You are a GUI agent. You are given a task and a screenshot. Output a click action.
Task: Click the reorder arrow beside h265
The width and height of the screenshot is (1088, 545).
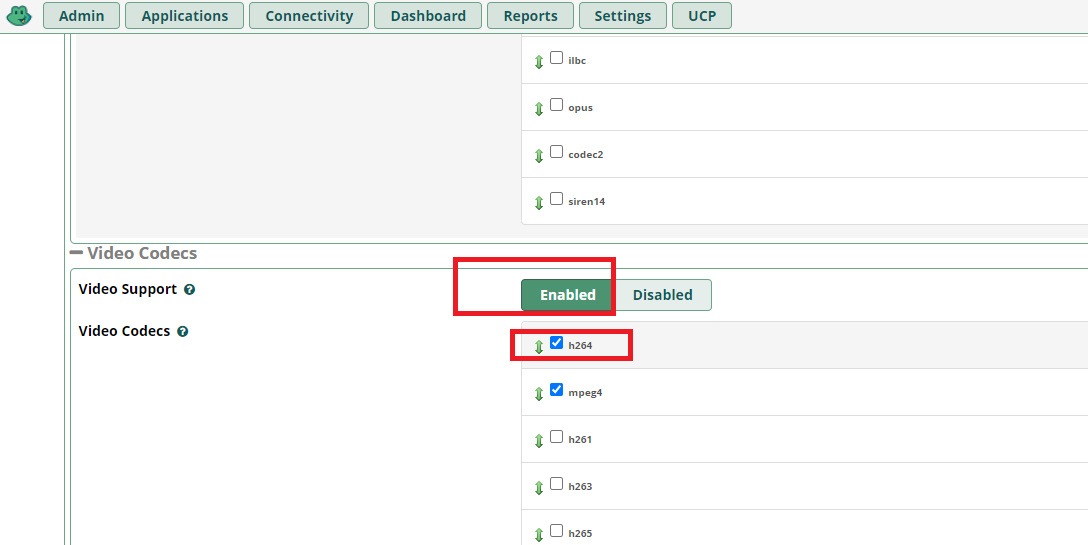point(539,535)
